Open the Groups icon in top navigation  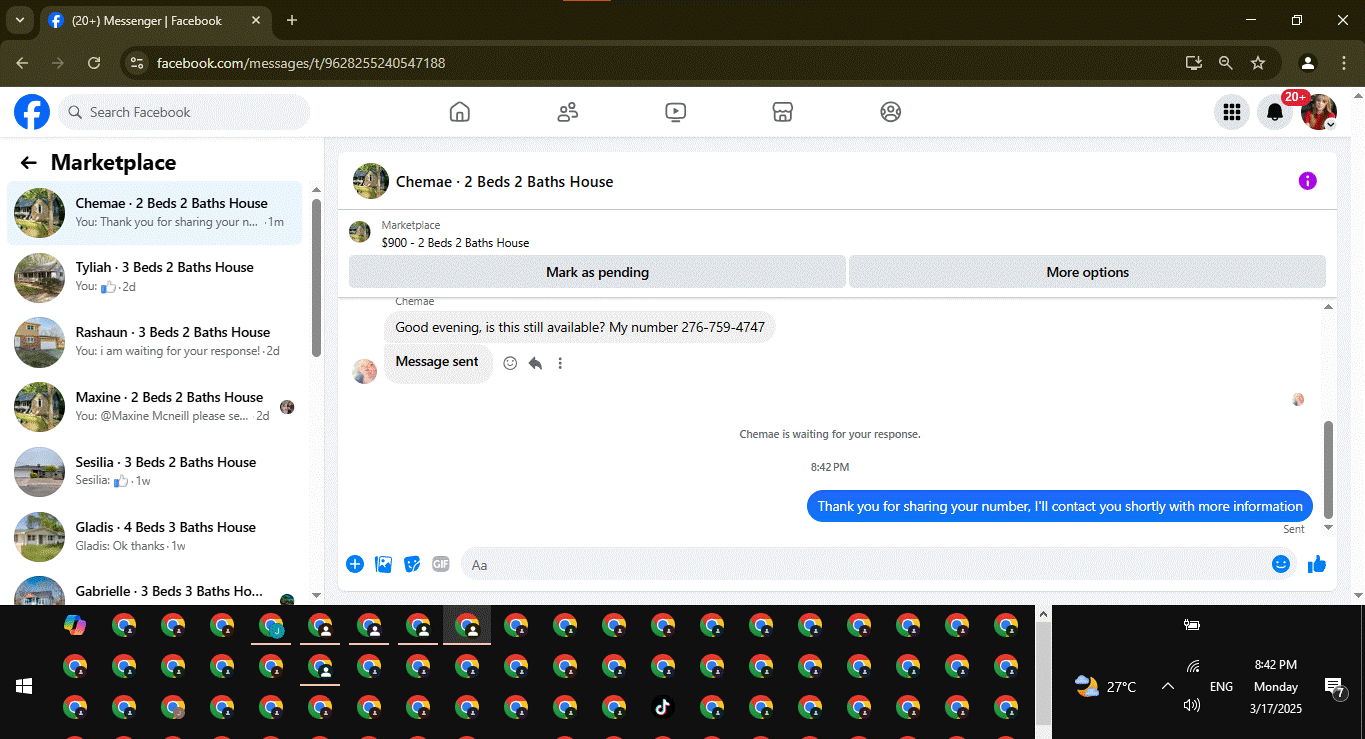point(891,112)
